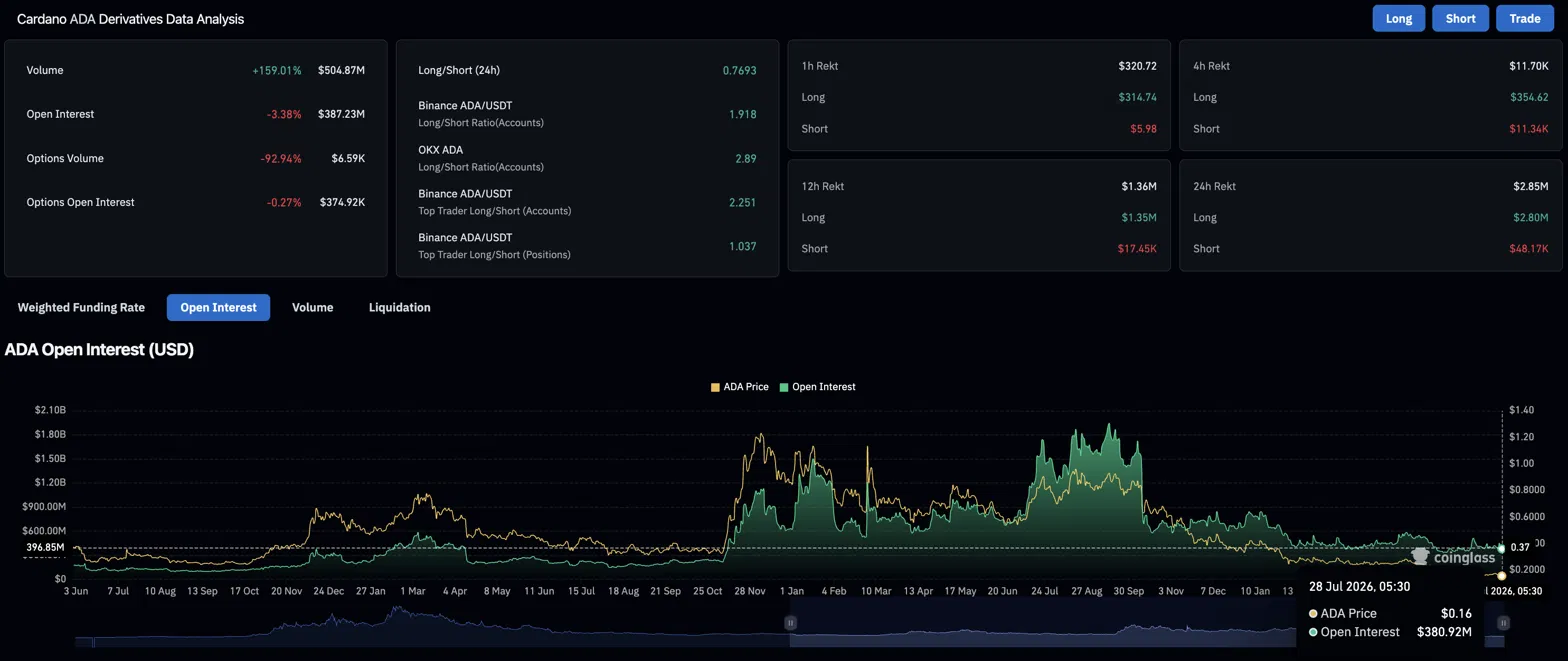This screenshot has width=1568, height=661.
Task: Click the selected range window in mini chart
Action: [x=1146, y=623]
